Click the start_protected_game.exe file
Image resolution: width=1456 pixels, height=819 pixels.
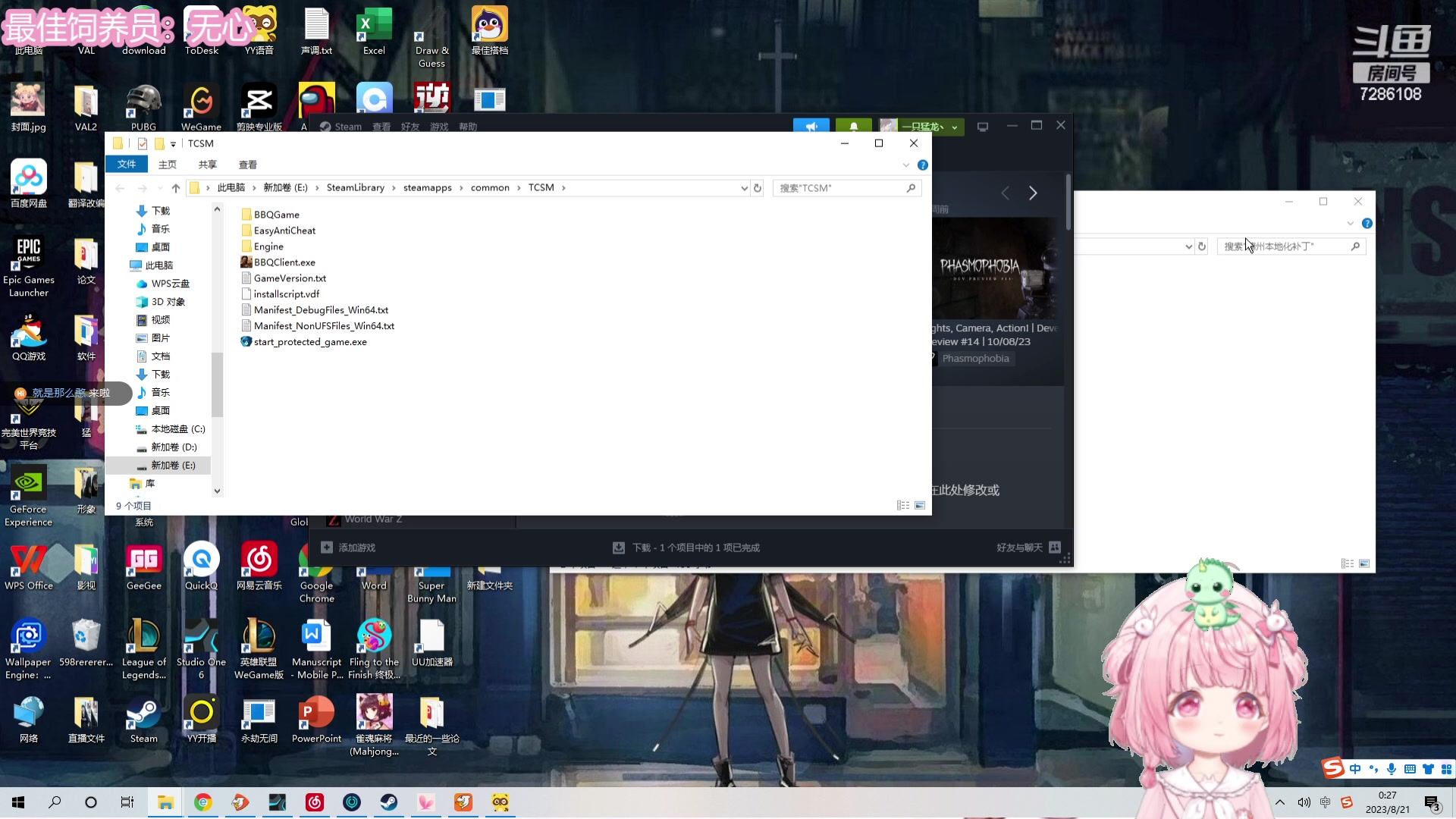pos(309,342)
